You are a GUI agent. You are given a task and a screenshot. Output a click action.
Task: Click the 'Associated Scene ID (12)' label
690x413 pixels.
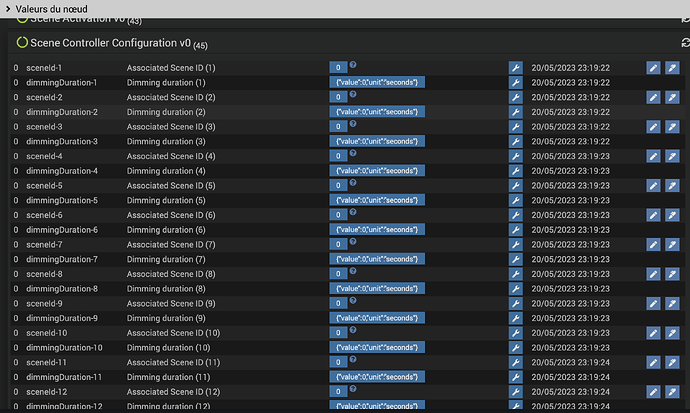(x=173, y=392)
